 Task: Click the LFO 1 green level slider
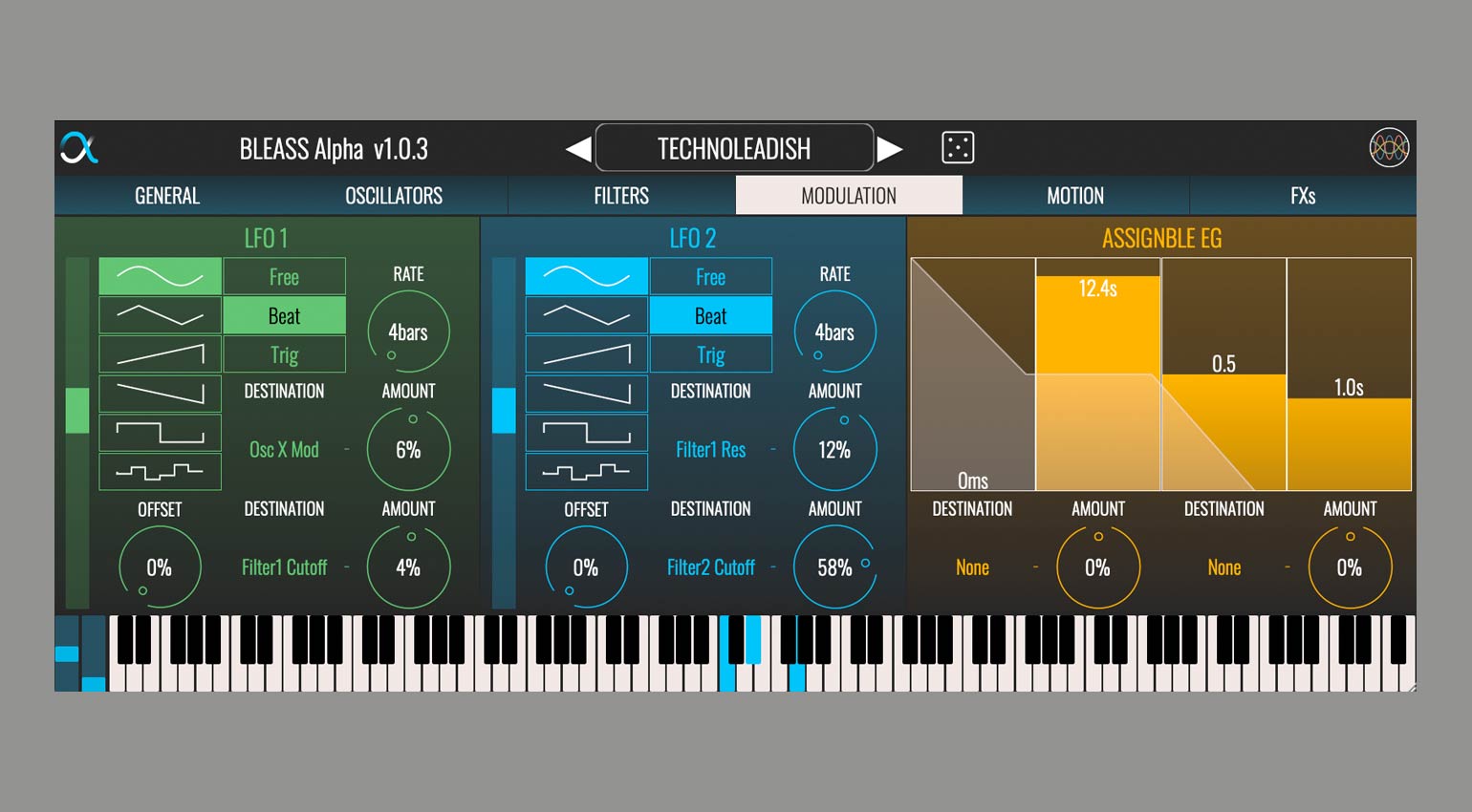point(77,432)
